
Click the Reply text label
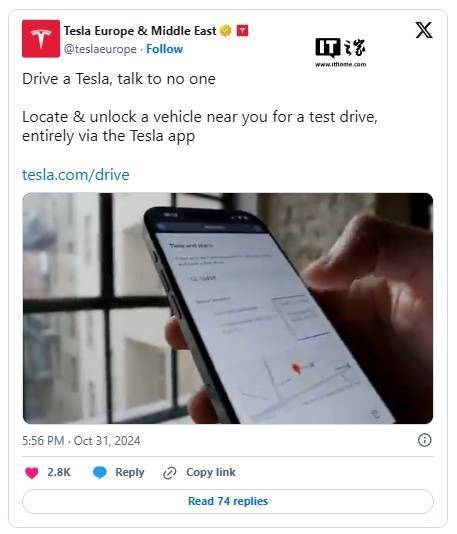pyautogui.click(x=130, y=472)
